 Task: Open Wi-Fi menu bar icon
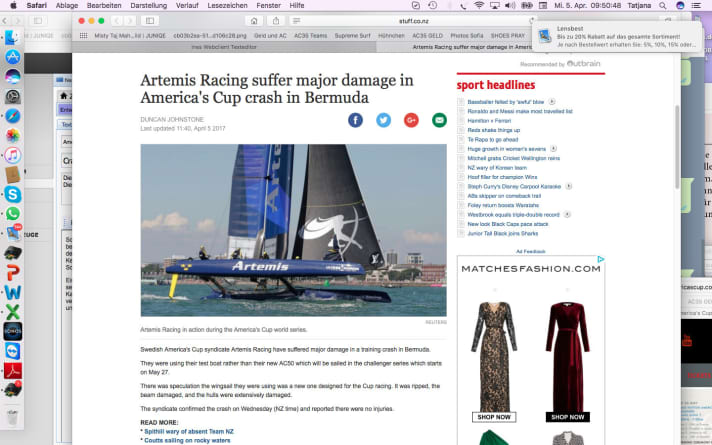click(479, 5)
